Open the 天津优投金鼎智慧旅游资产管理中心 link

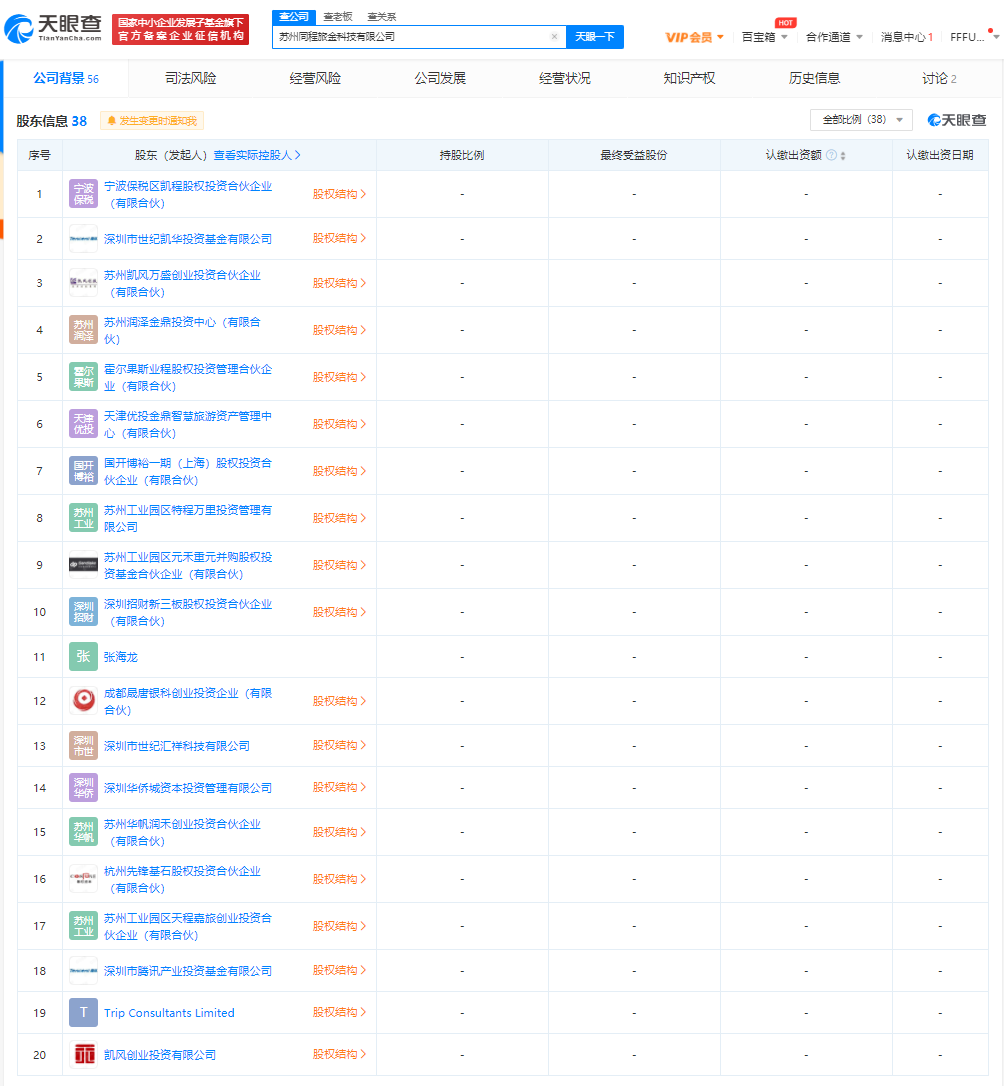click(188, 424)
